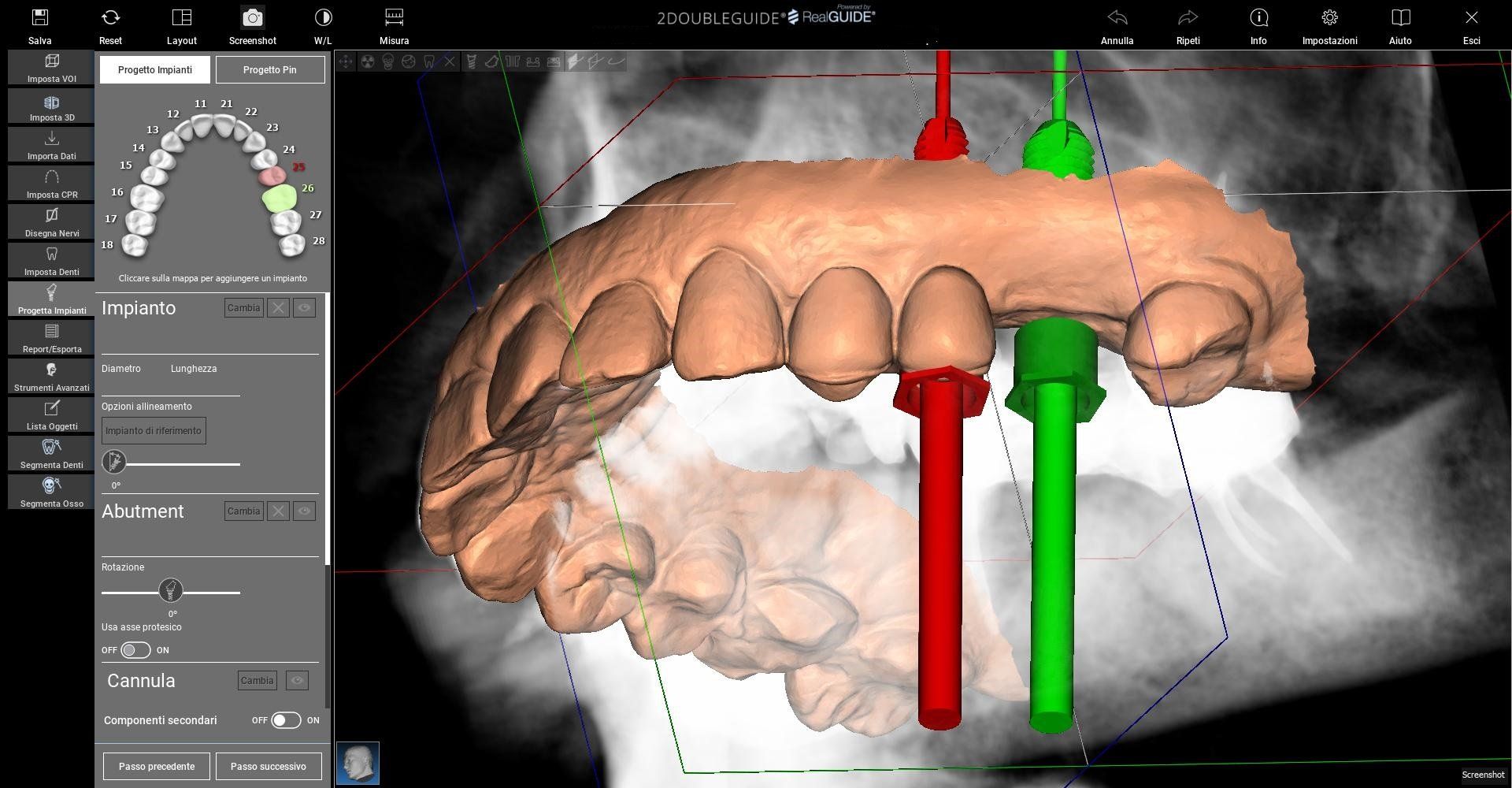
Task: Click the Layout icon
Action: click(x=181, y=18)
